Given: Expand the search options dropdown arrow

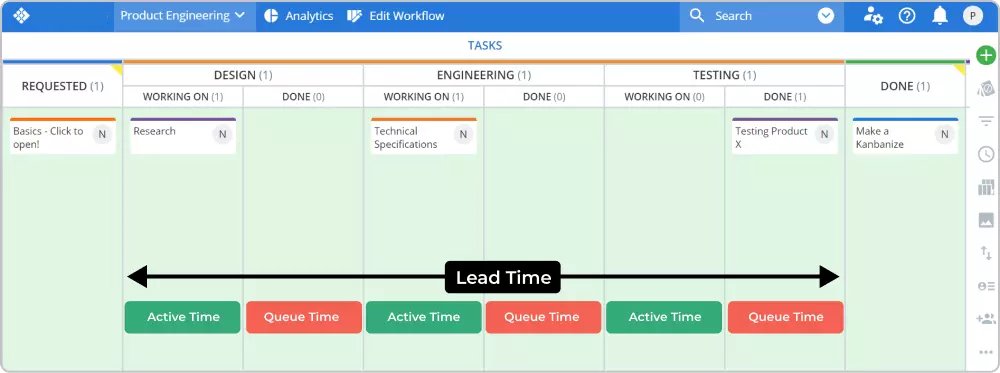Looking at the screenshot, I should 826,16.
